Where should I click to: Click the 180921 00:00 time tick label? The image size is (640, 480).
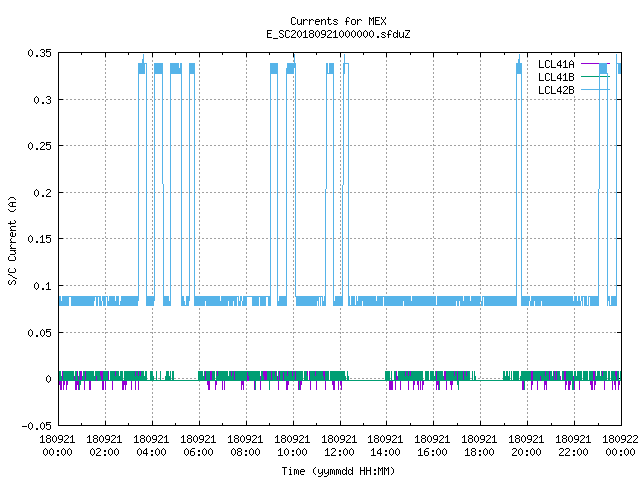click(x=57, y=446)
